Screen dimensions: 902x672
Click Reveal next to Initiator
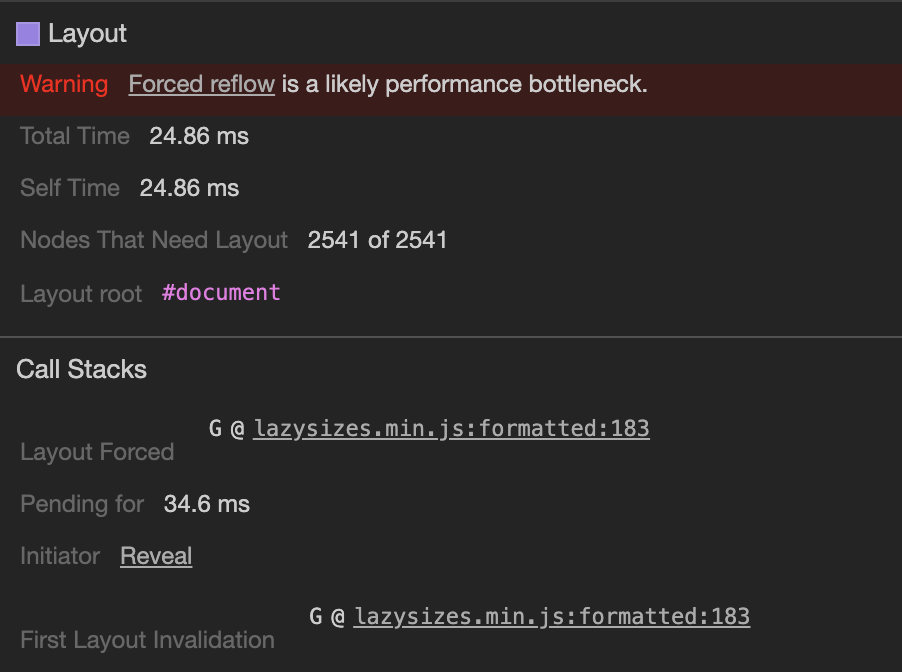click(155, 556)
